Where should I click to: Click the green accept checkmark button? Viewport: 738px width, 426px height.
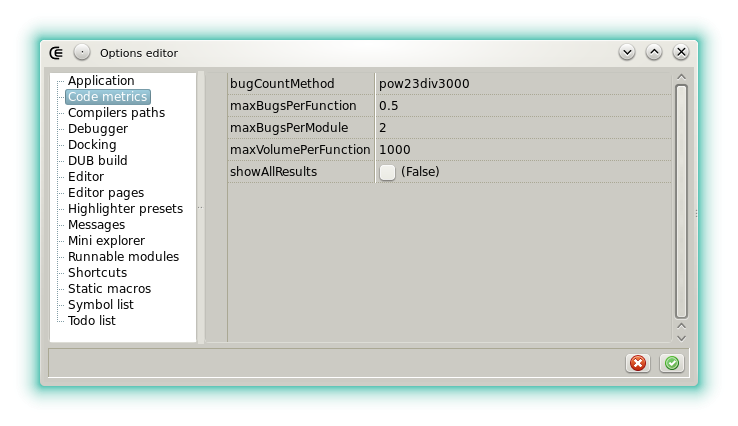(672, 363)
